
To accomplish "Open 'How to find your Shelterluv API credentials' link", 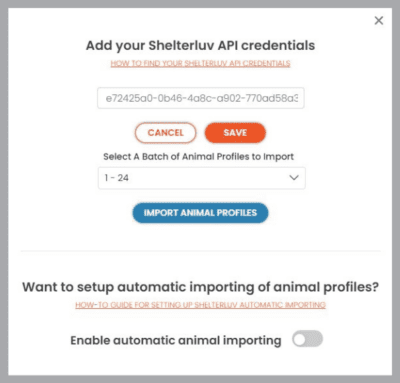I will (200, 63).
